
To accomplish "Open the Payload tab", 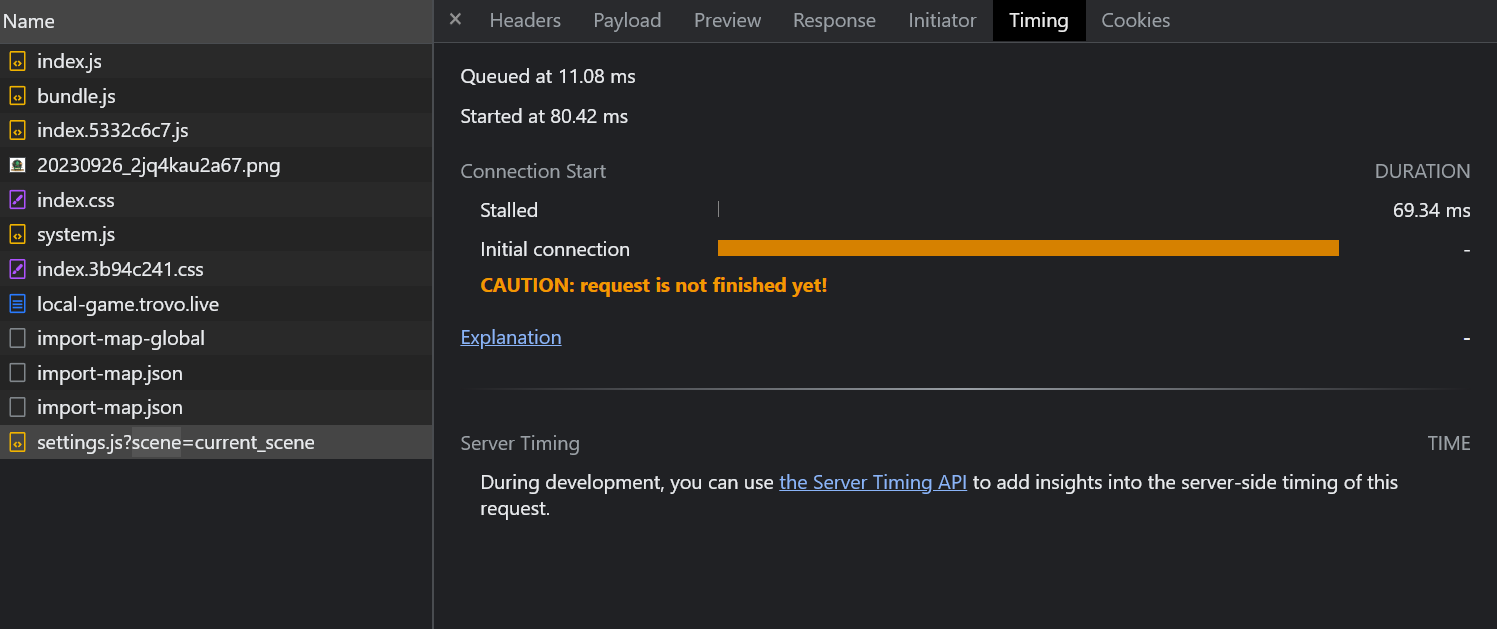I will 627,21.
